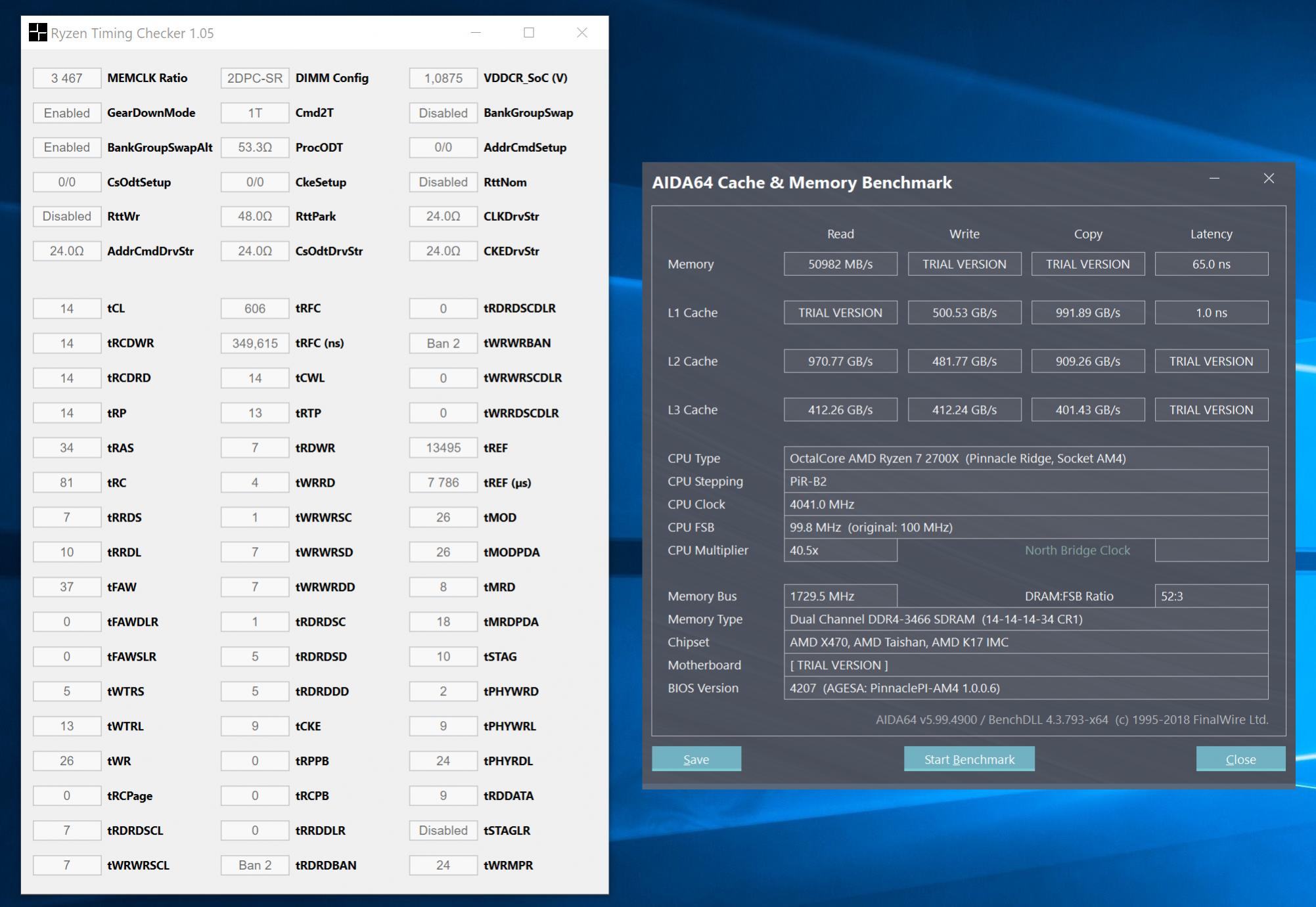Select the MEMCLK Ratio value field

(67, 78)
